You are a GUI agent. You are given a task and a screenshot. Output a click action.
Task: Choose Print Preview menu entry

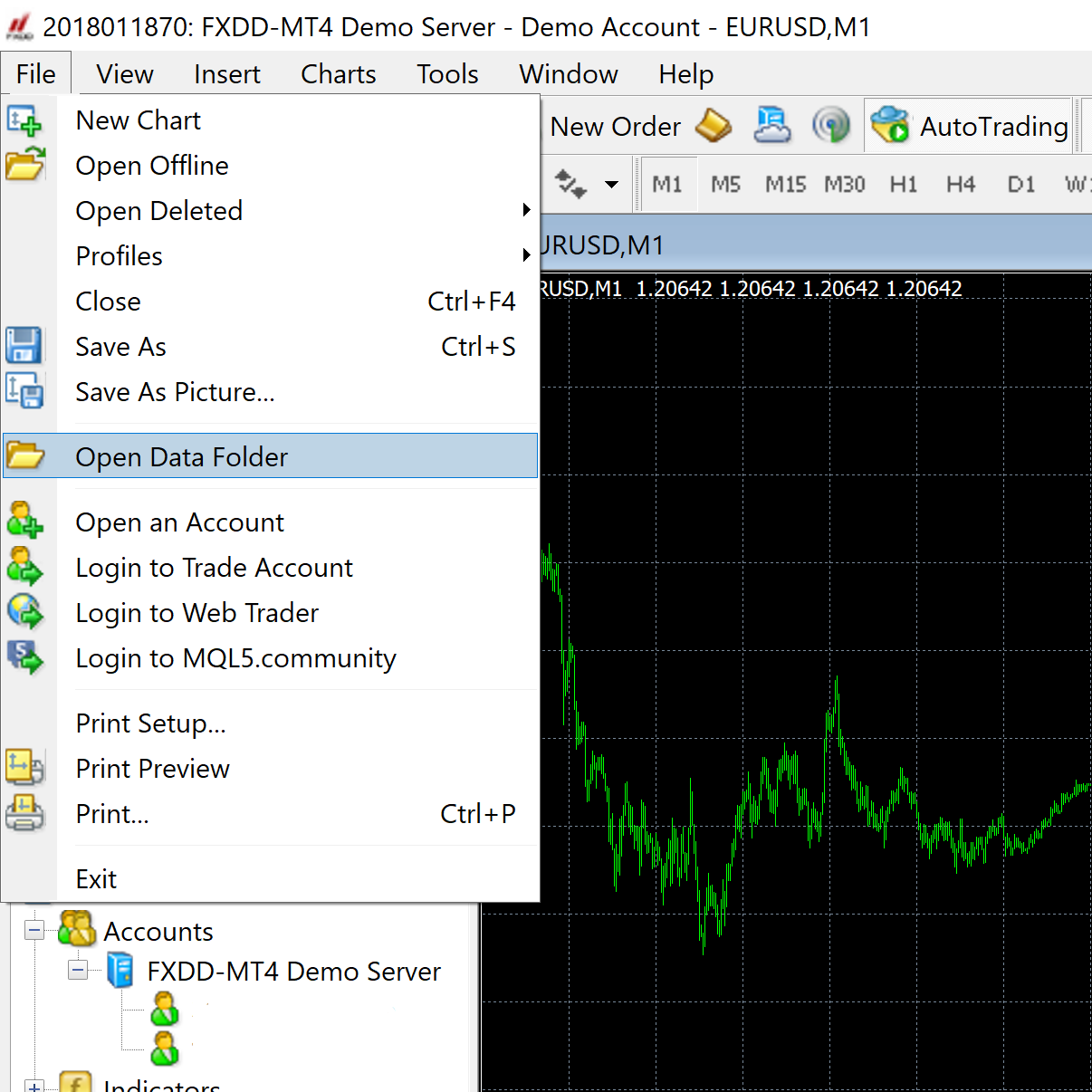[270, 769]
